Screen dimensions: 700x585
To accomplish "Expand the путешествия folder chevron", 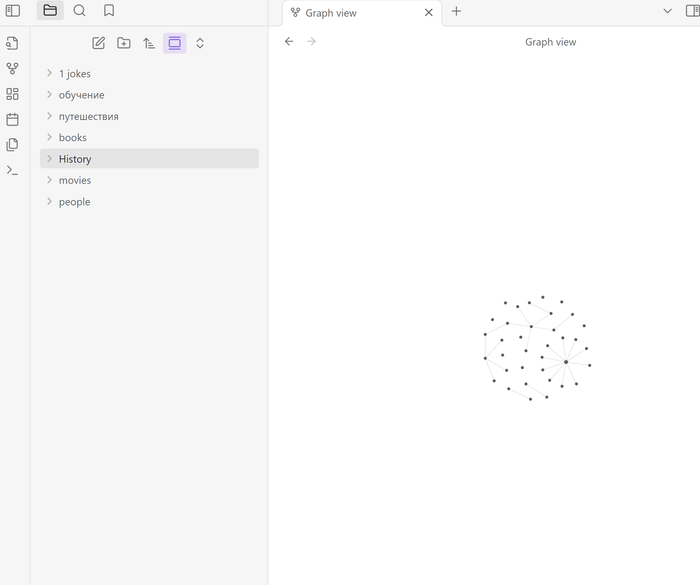I will (x=50, y=116).
